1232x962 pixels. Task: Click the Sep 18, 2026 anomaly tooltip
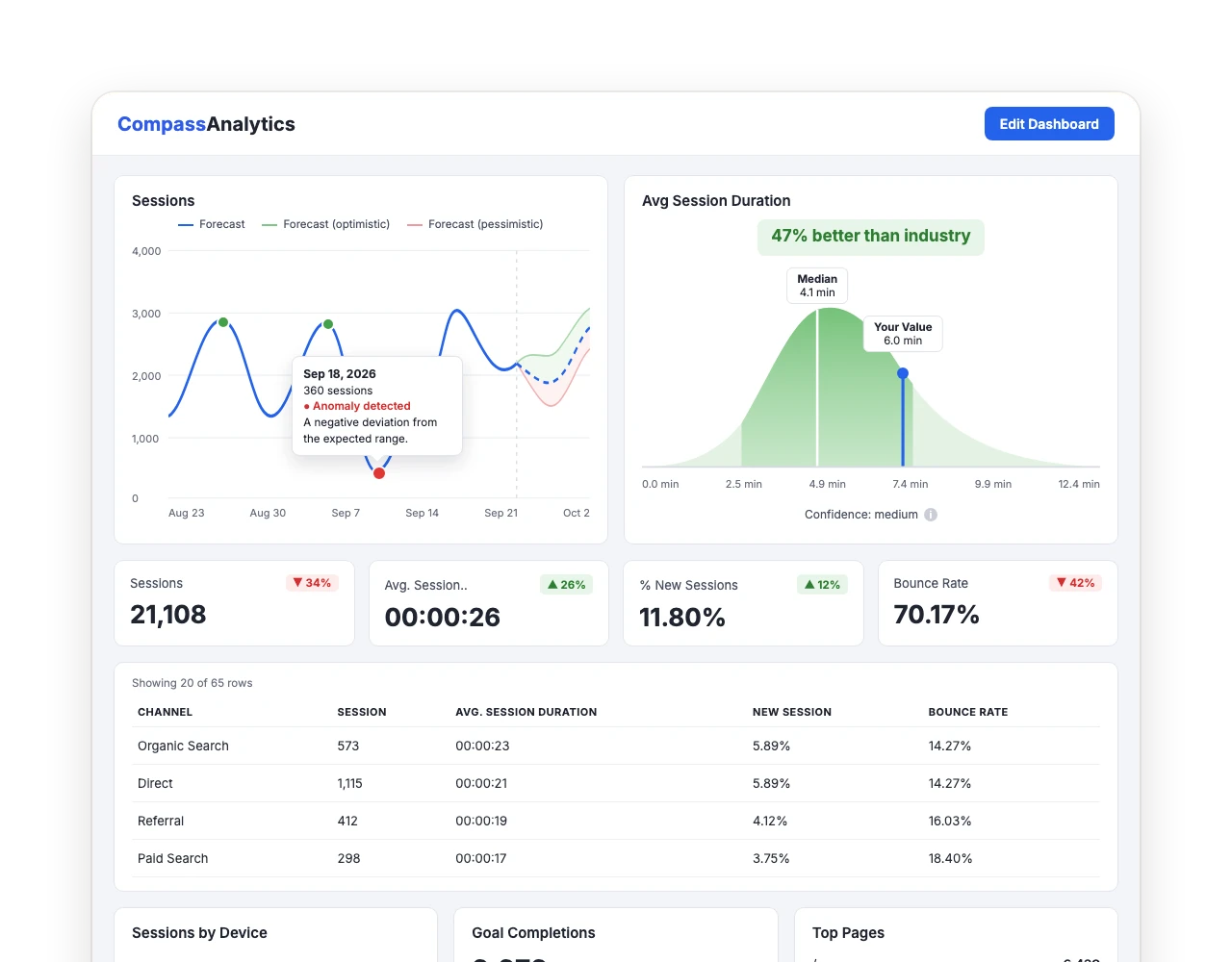(x=377, y=406)
